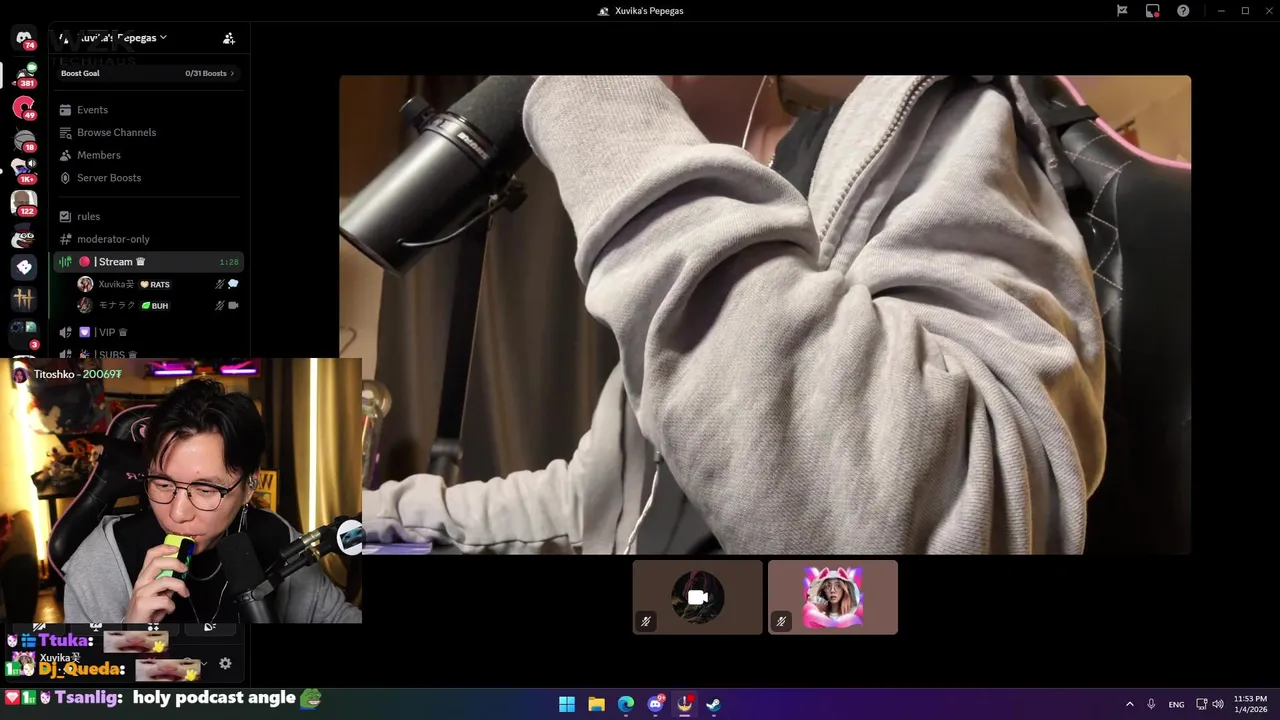Open Browse Channels
Viewport: 1280px width, 720px height.
(148, 132)
